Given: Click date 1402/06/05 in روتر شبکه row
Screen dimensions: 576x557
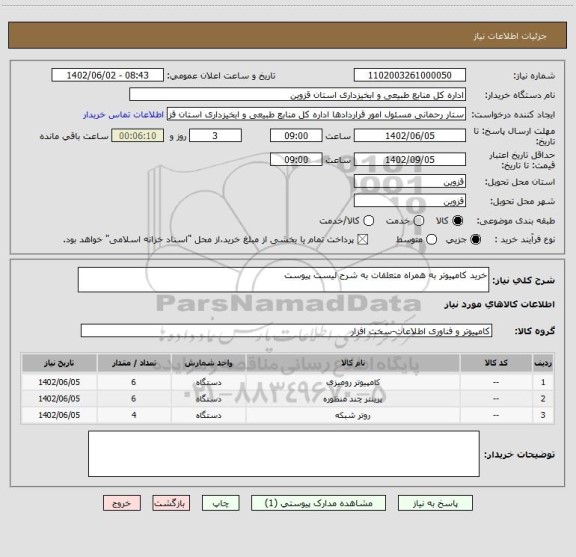Looking at the screenshot, I should tap(59, 415).
